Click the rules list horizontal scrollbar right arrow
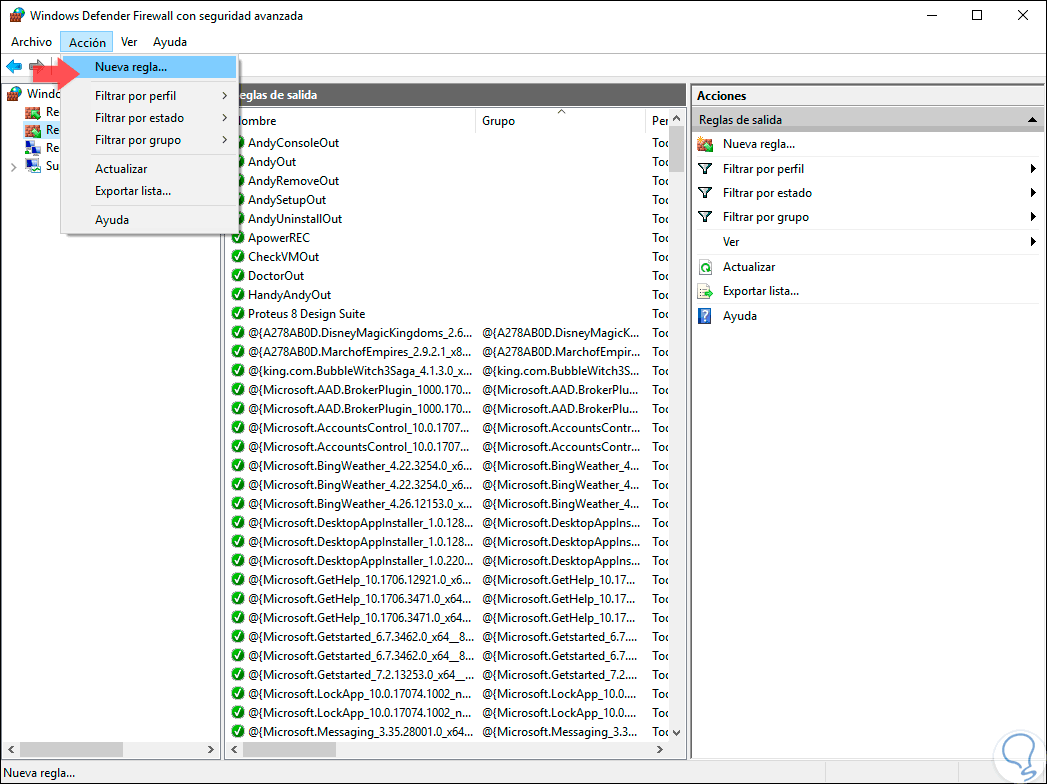Image resolution: width=1047 pixels, height=784 pixels. click(660, 749)
